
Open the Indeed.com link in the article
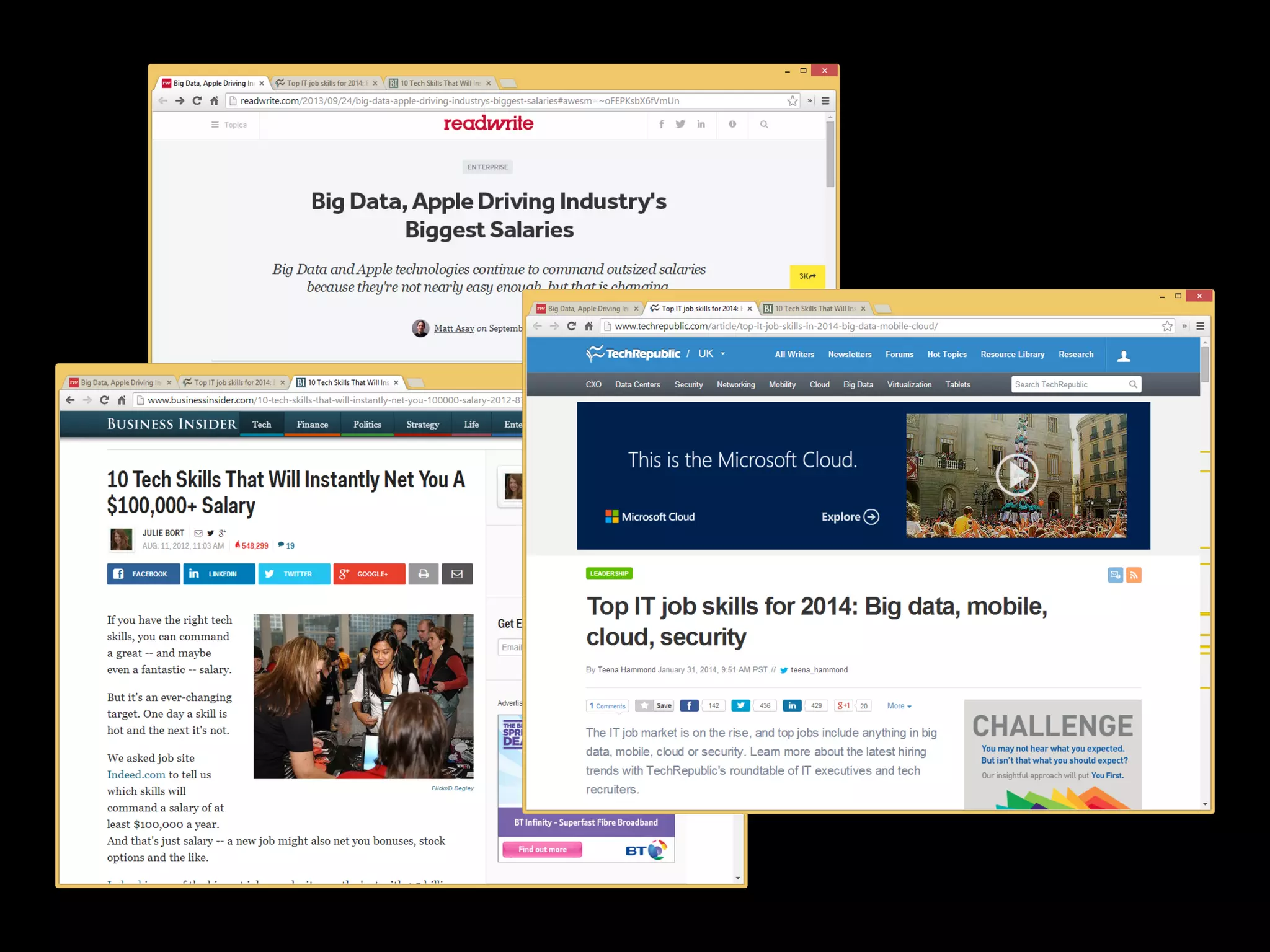coord(136,775)
